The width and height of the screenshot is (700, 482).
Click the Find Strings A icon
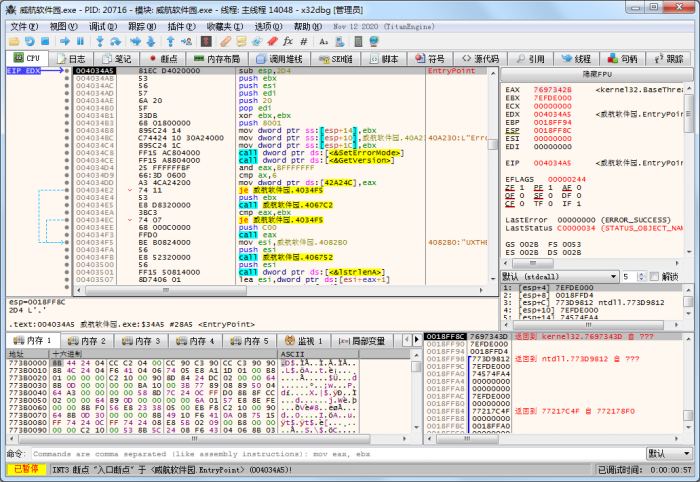click(x=324, y=42)
